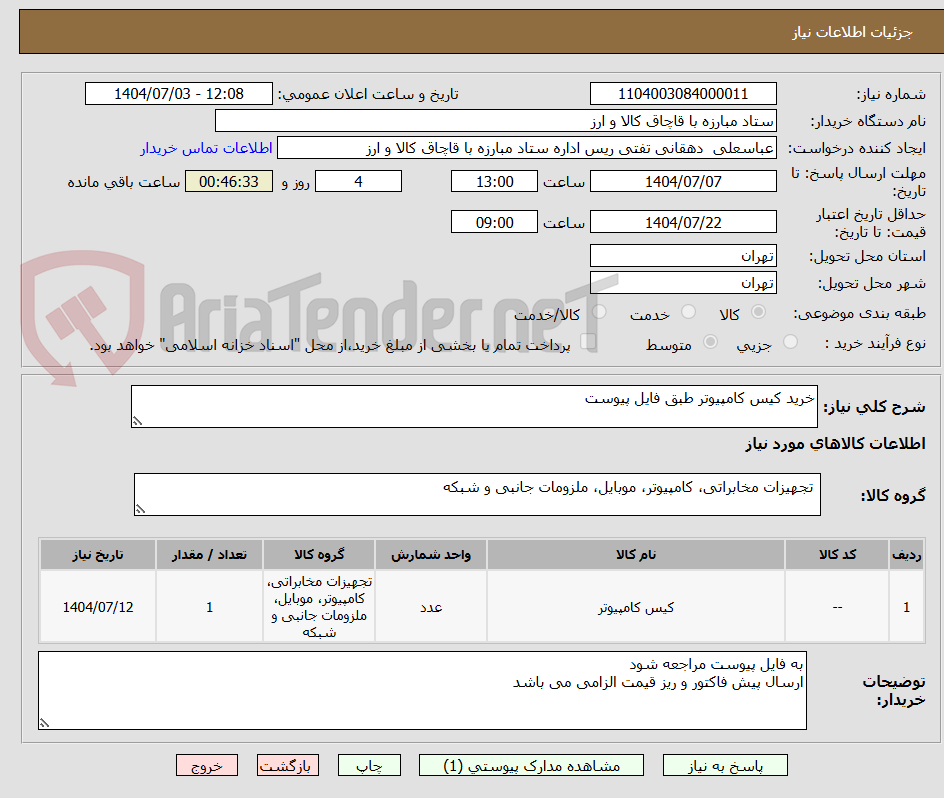Click need number field 1104003084000011
The width and height of the screenshot is (944, 798).
683,93
